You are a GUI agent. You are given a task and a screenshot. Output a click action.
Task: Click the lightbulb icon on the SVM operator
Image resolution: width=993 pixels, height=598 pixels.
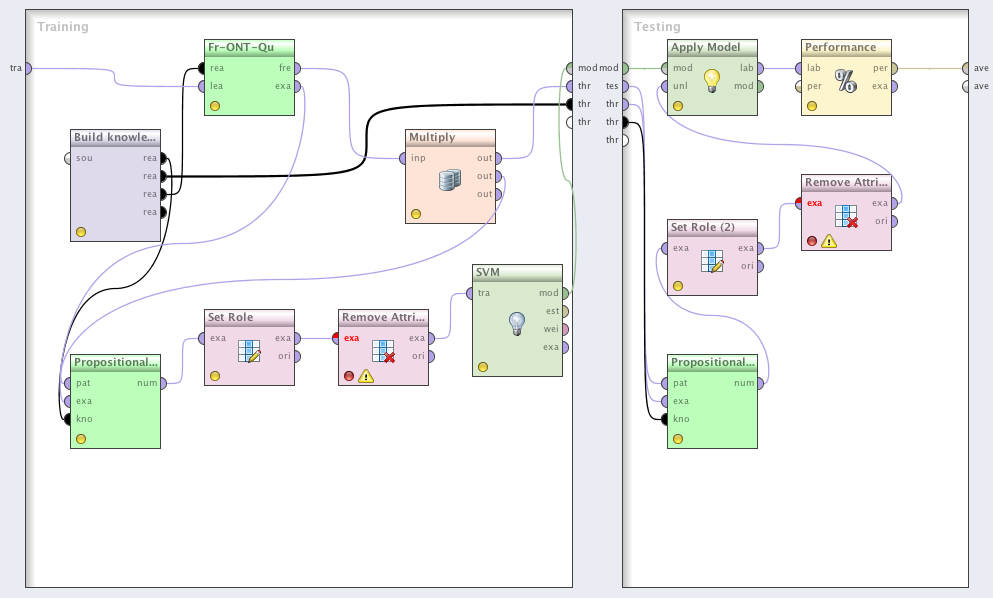pyautogui.click(x=516, y=323)
